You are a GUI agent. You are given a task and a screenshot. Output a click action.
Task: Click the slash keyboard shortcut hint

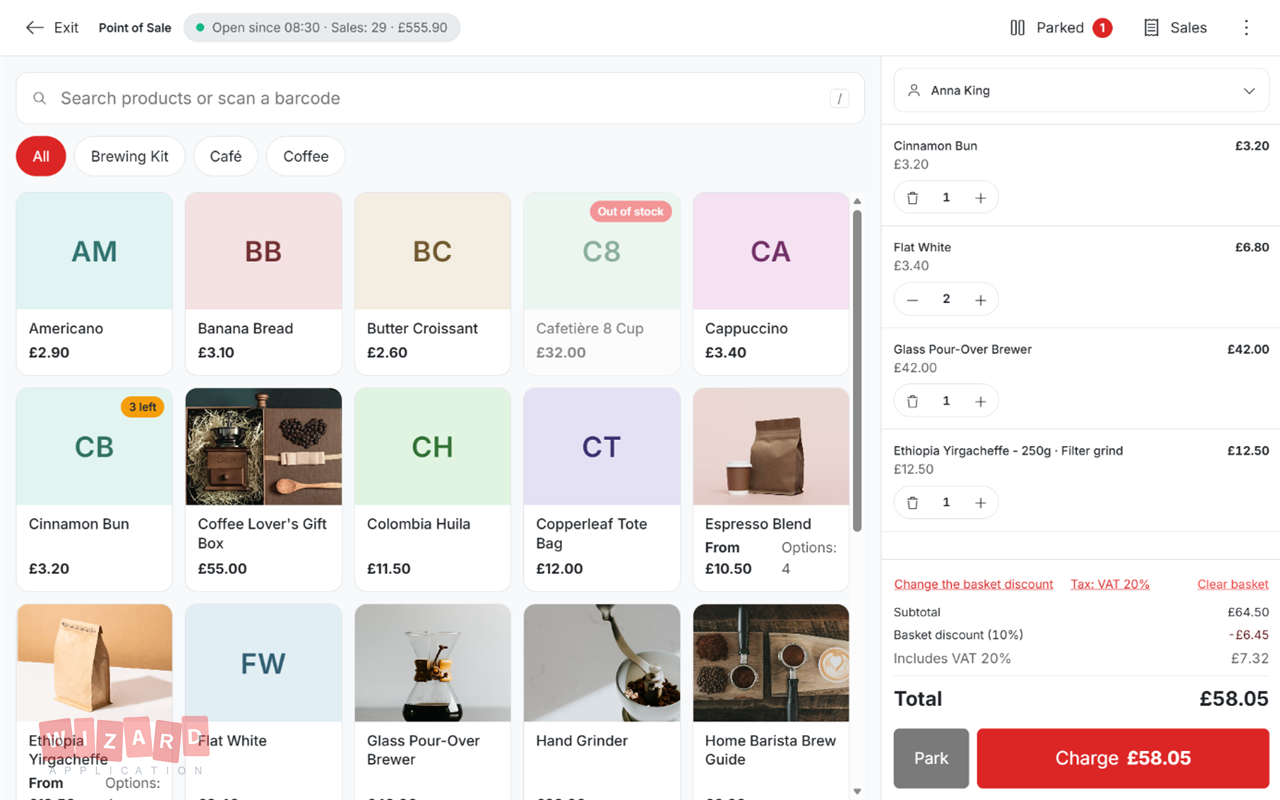point(839,98)
